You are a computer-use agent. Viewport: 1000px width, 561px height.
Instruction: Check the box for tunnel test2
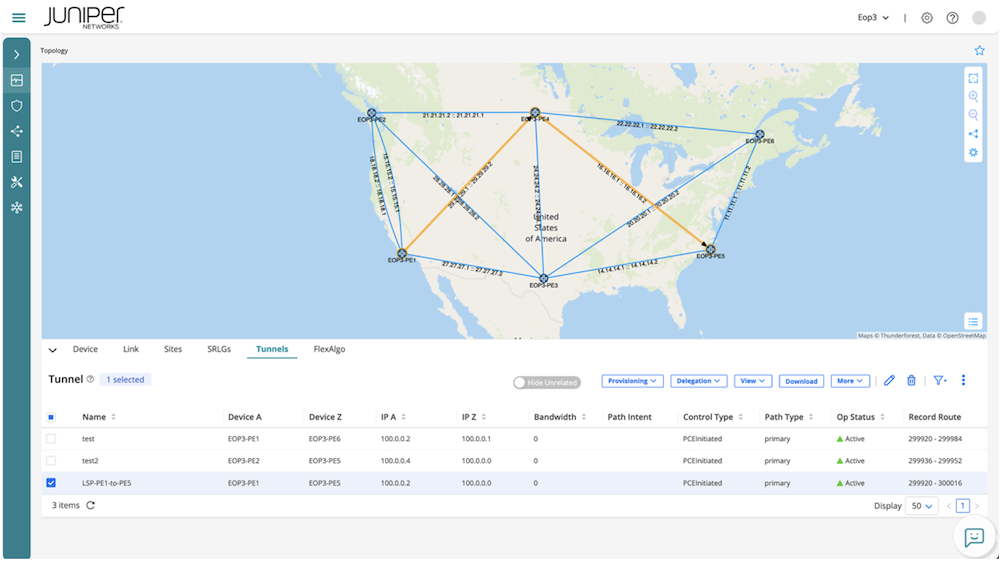pos(51,461)
